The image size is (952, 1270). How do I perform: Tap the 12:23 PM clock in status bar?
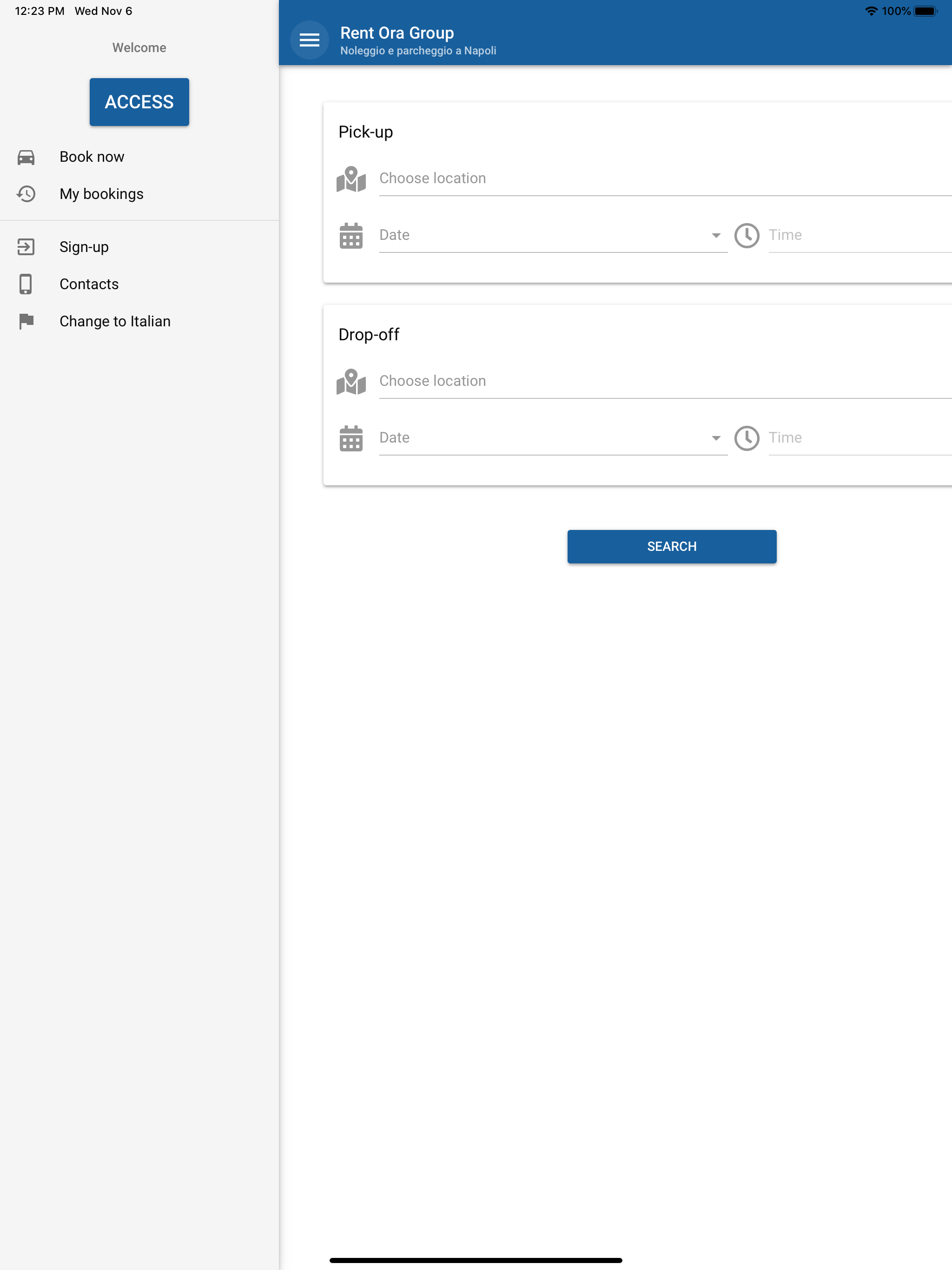pos(40,11)
